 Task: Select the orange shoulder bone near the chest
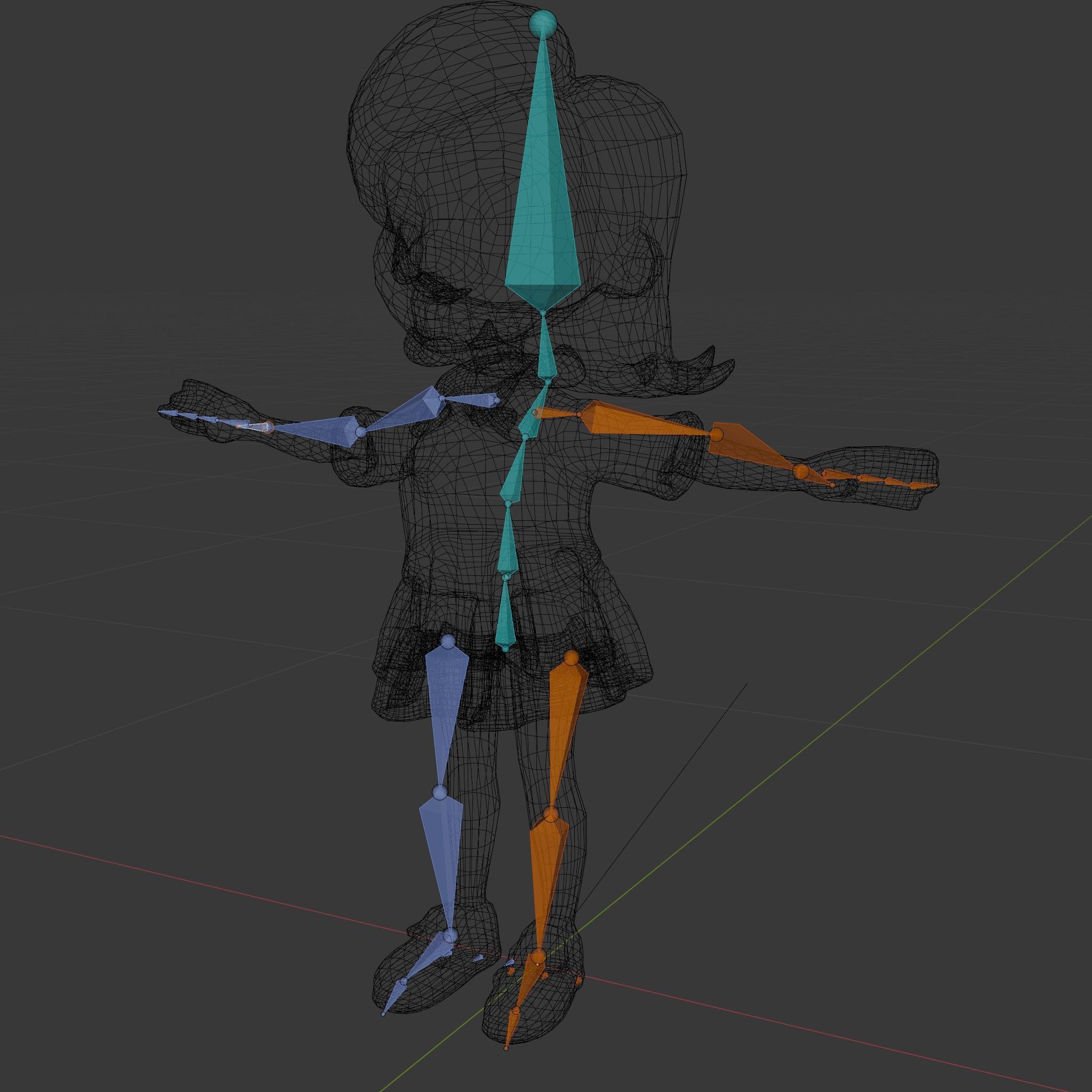[x=557, y=413]
